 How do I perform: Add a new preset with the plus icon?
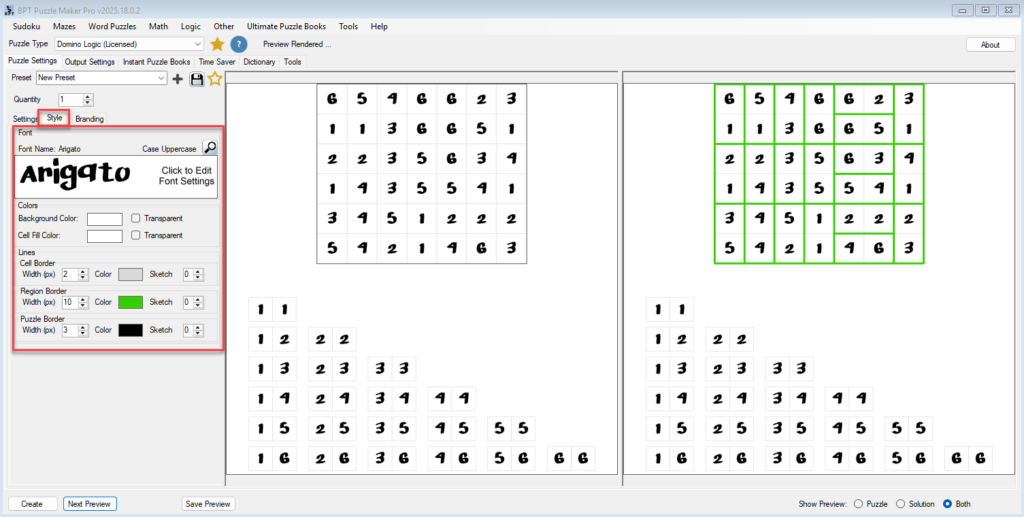tap(178, 79)
